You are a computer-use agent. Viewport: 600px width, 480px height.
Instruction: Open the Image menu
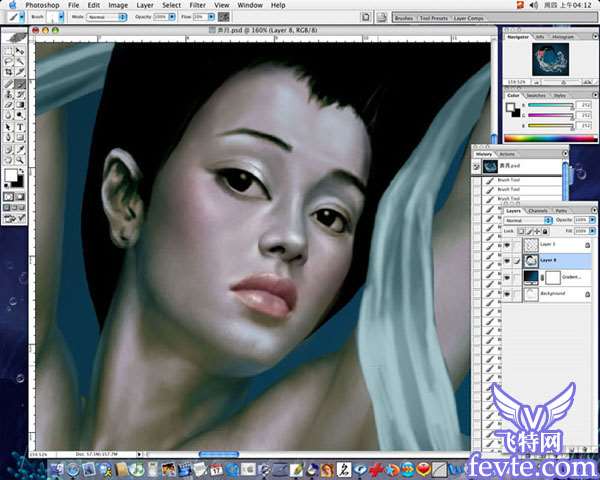[x=118, y=5]
